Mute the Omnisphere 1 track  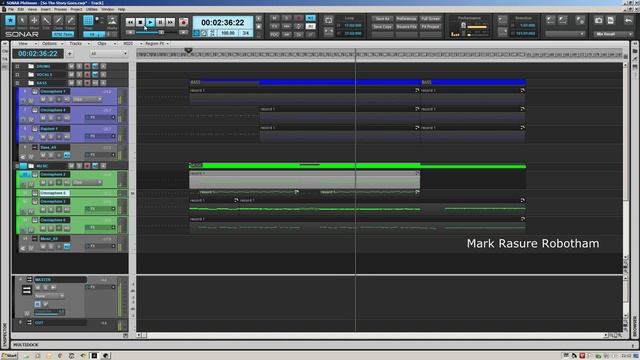43,99
